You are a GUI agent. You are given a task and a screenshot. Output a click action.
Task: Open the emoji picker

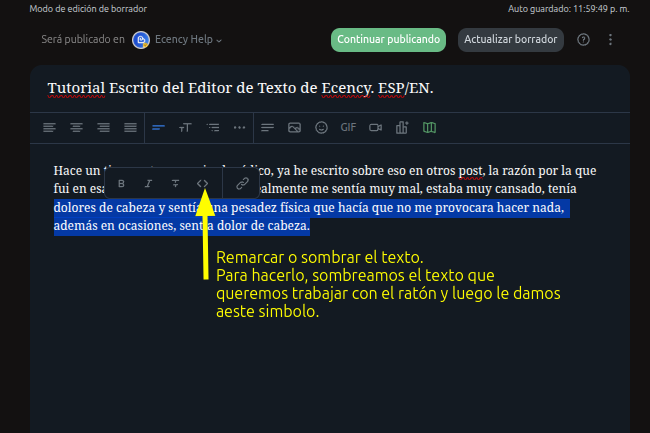[x=321, y=128]
